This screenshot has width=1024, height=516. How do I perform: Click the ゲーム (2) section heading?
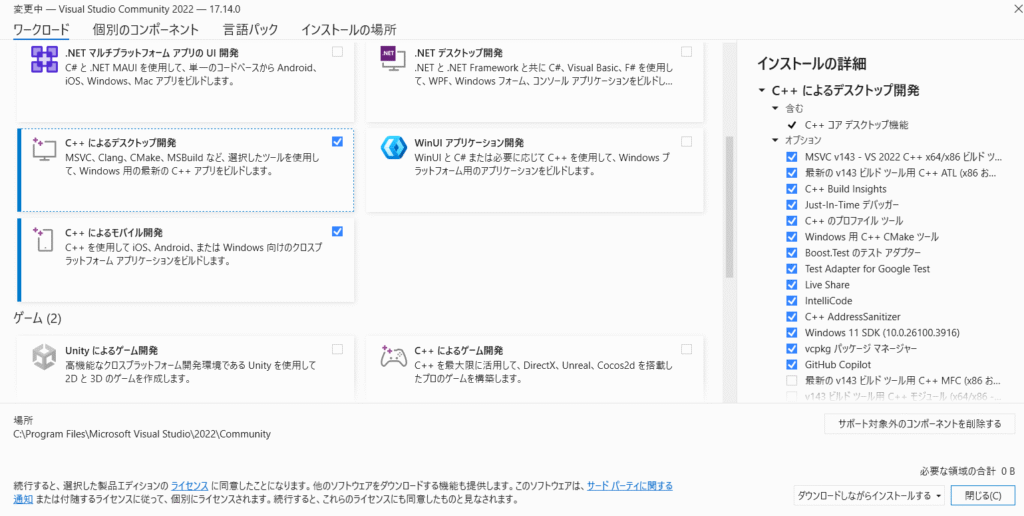click(37, 319)
